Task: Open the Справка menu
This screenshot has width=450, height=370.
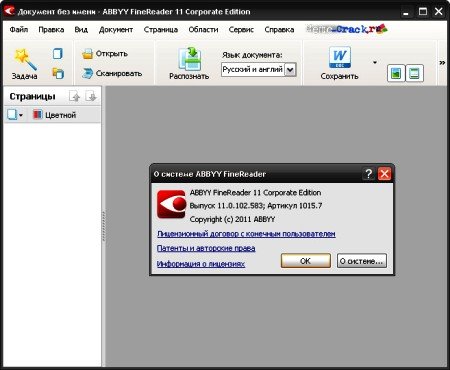Action: coord(279,30)
